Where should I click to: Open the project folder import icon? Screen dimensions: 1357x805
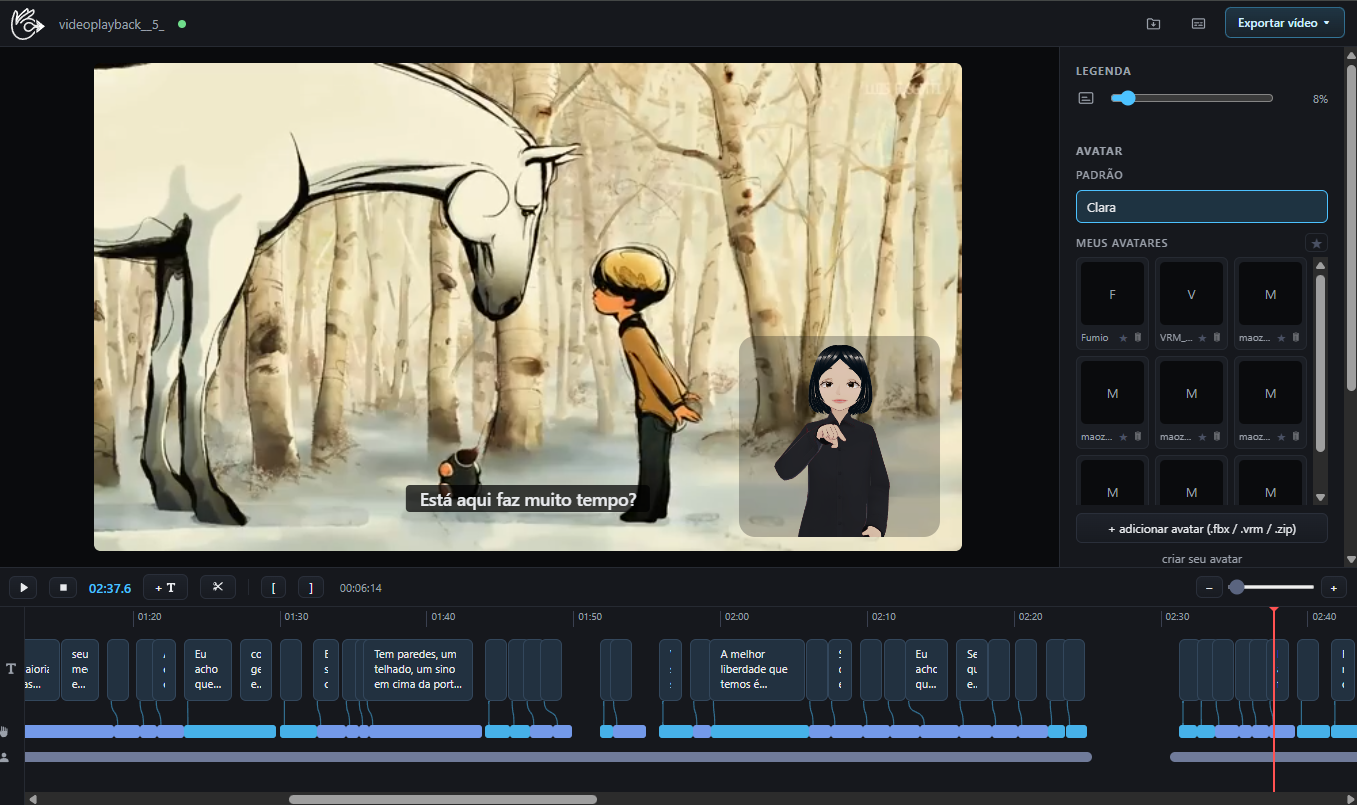(x=1153, y=23)
